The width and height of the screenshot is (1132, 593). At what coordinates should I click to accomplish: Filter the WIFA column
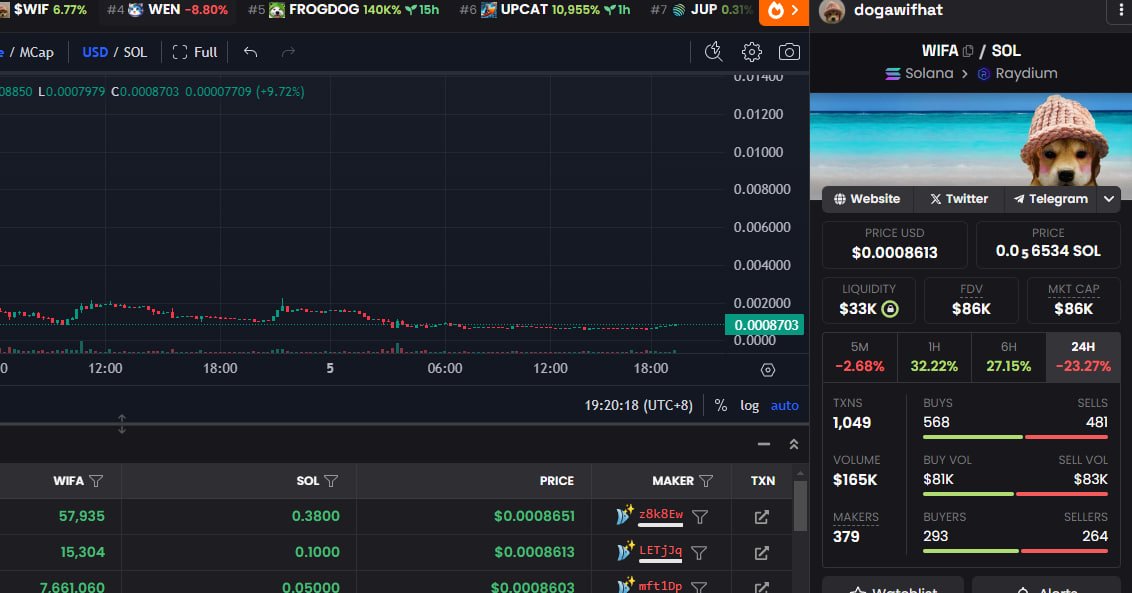tap(96, 481)
